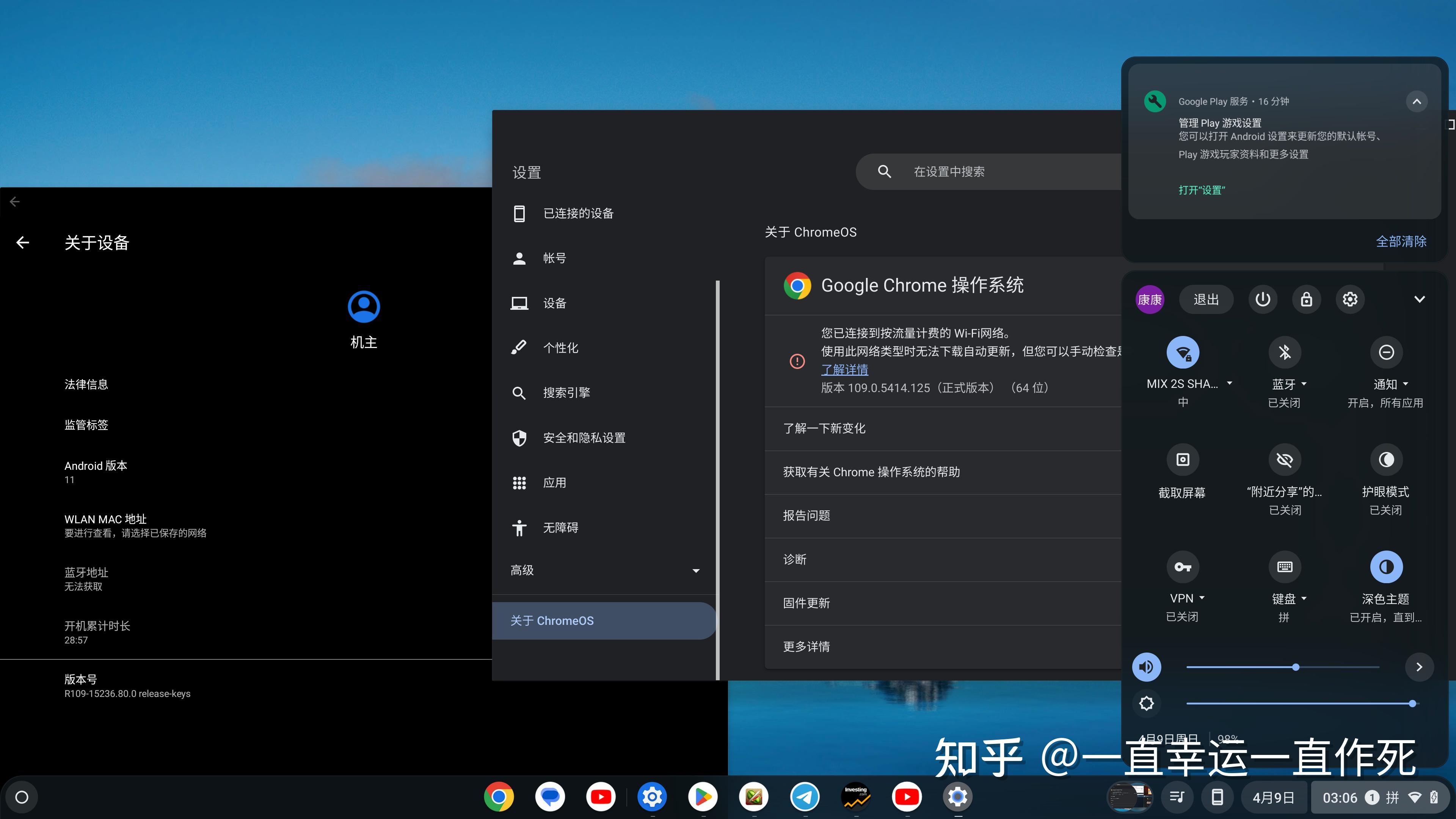1456x819 pixels.
Task: Click the lock screen icon
Action: (x=1306, y=299)
